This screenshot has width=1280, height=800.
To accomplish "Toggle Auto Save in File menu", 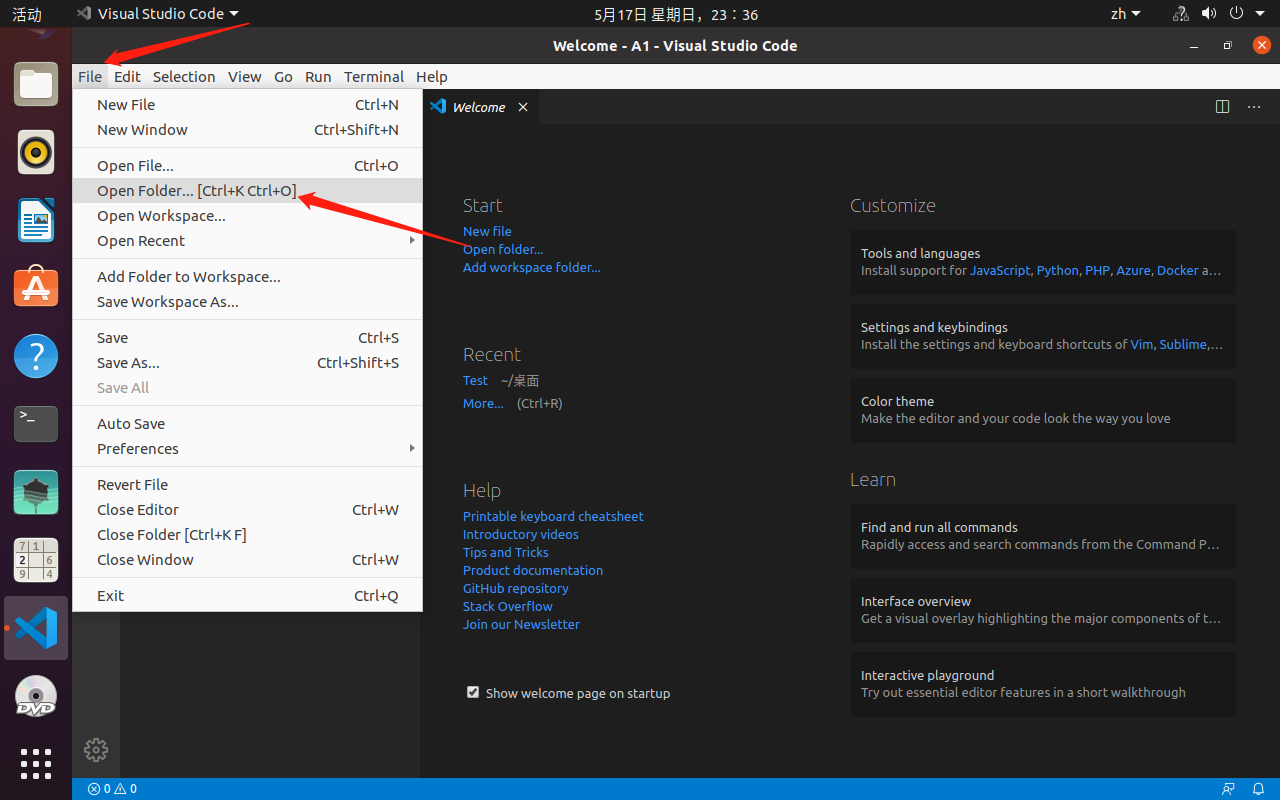I will 248,424.
